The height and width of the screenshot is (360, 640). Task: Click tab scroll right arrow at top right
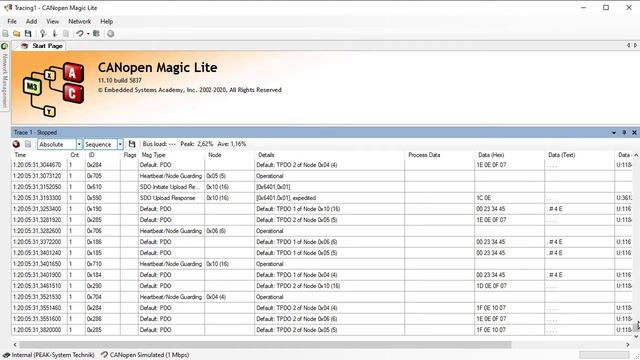pyautogui.click(x=635, y=45)
